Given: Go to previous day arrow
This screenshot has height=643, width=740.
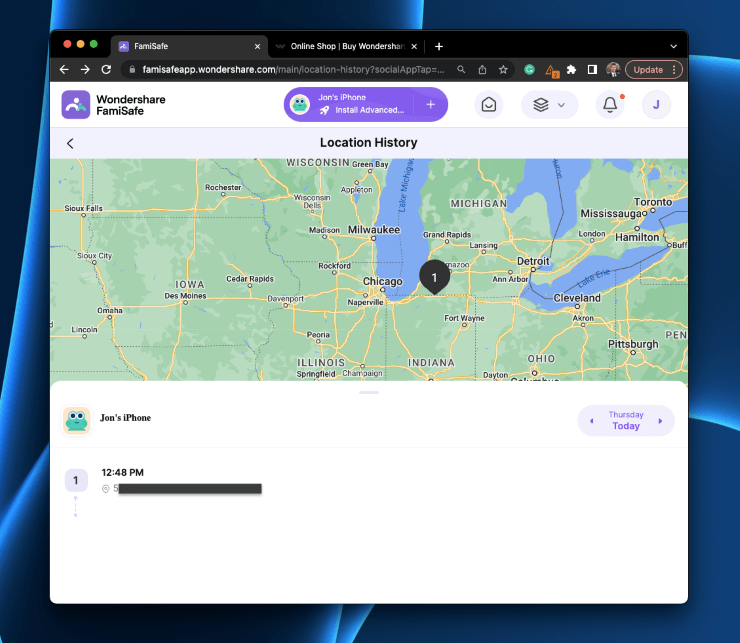Looking at the screenshot, I should point(591,421).
